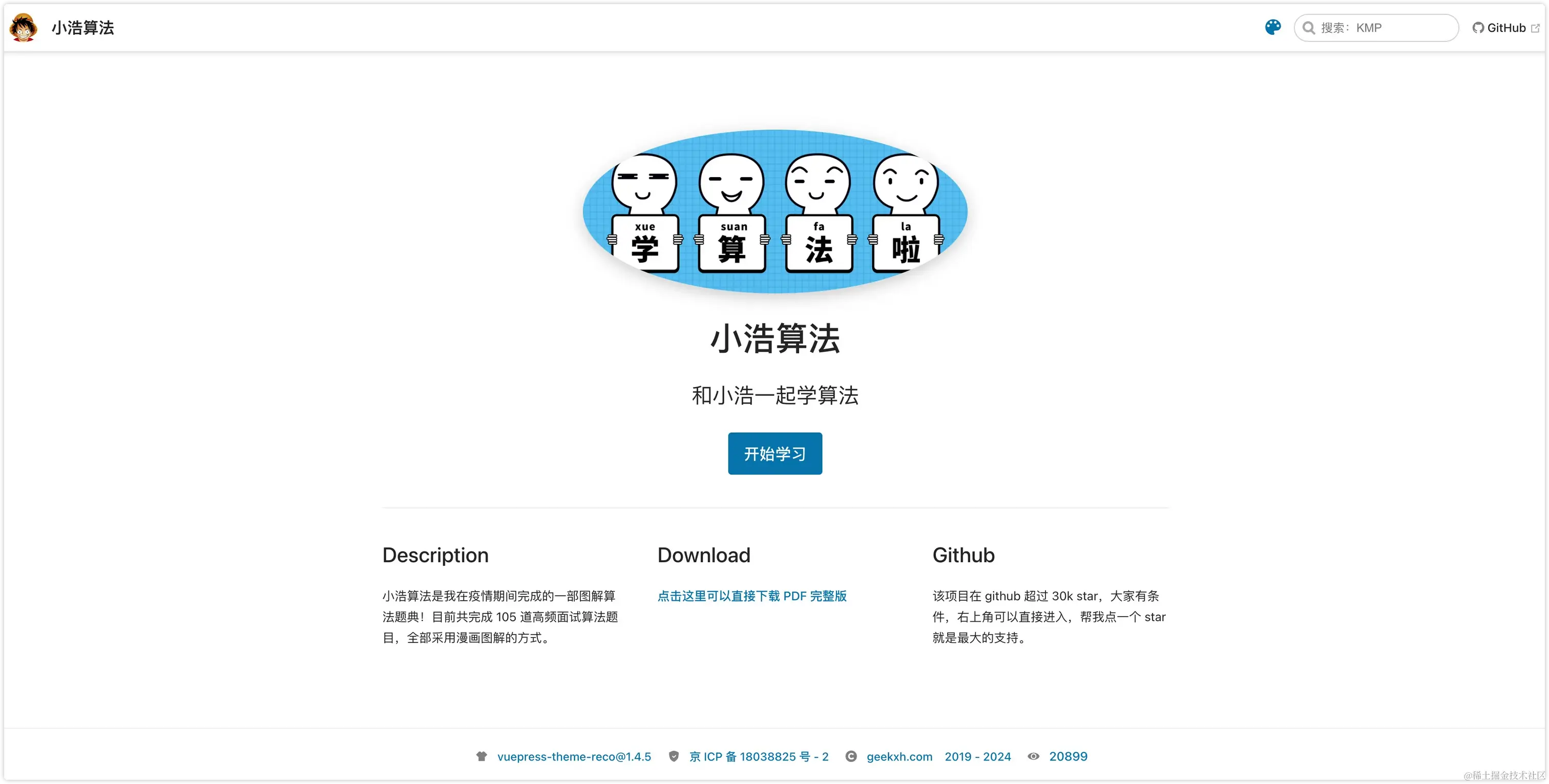Open the 京 ICP 备 18038825 link
Image resolution: width=1549 pixels, height=784 pixels.
pos(759,756)
